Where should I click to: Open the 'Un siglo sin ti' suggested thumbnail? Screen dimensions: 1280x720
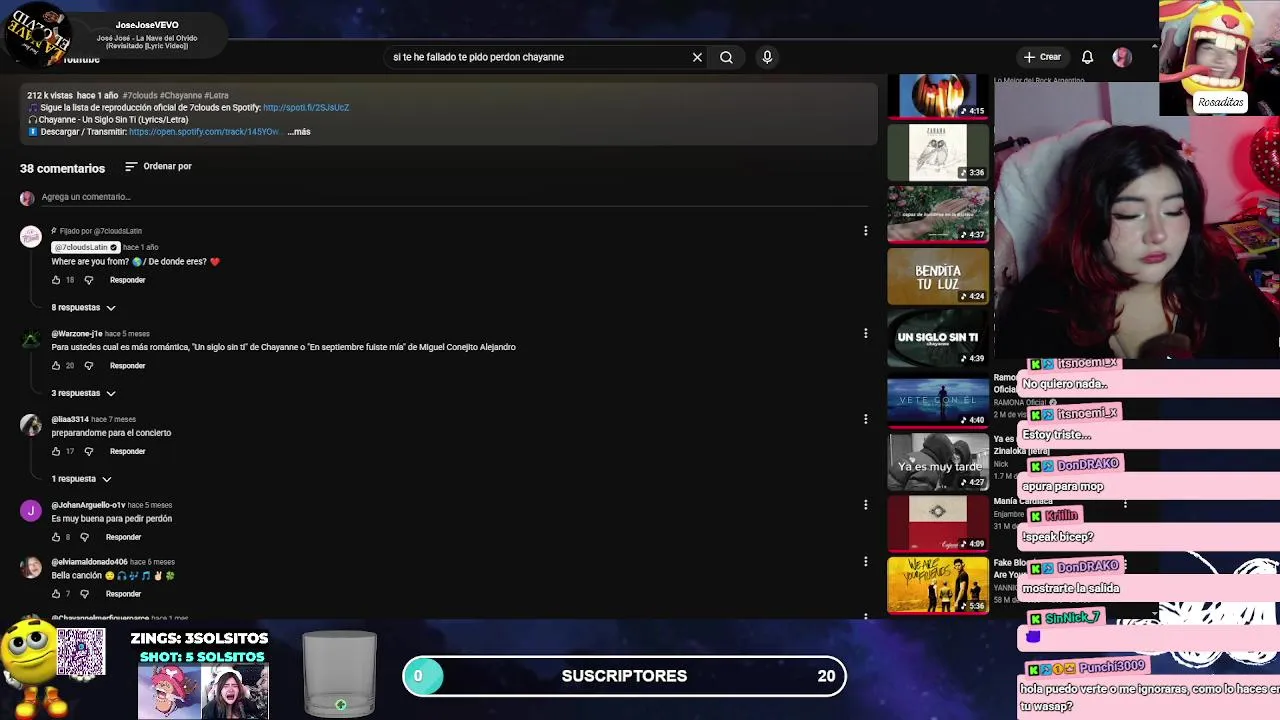pos(938,338)
